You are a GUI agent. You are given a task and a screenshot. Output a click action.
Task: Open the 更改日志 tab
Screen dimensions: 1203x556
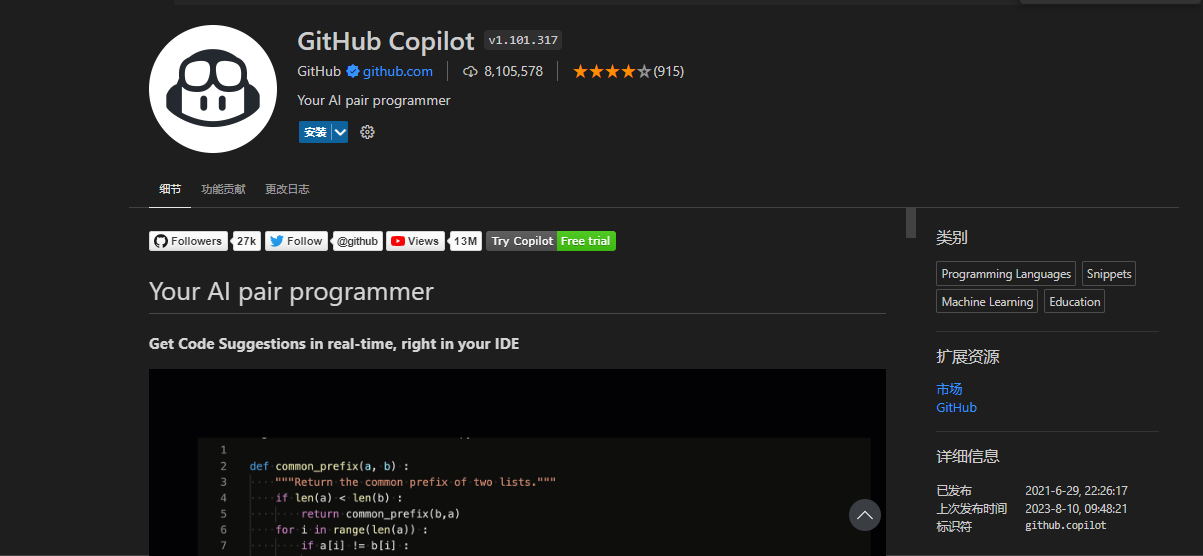point(287,189)
